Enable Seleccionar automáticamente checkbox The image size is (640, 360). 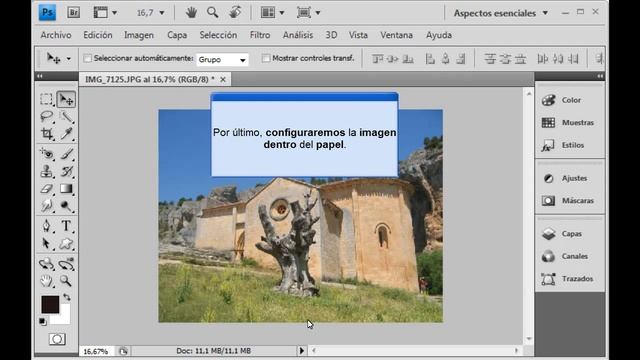(x=87, y=58)
